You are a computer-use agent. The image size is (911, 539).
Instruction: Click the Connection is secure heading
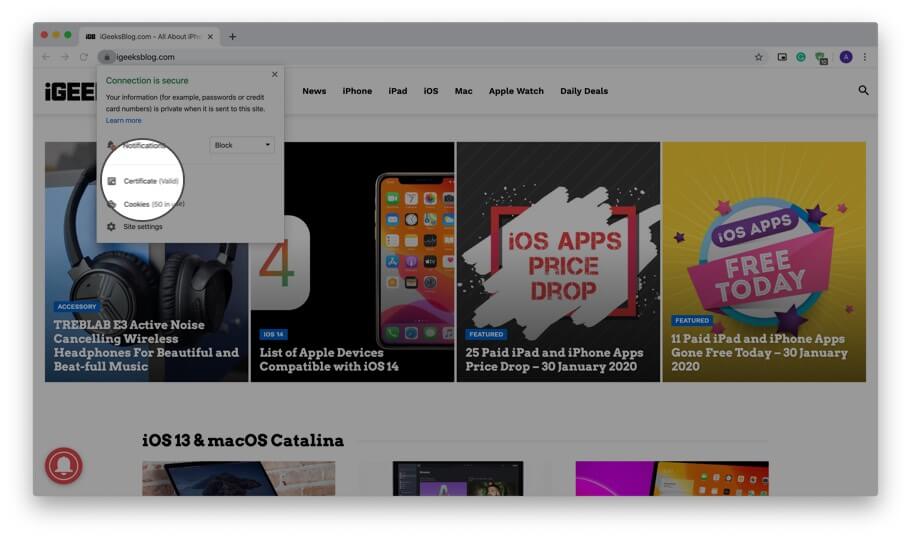(x=147, y=80)
